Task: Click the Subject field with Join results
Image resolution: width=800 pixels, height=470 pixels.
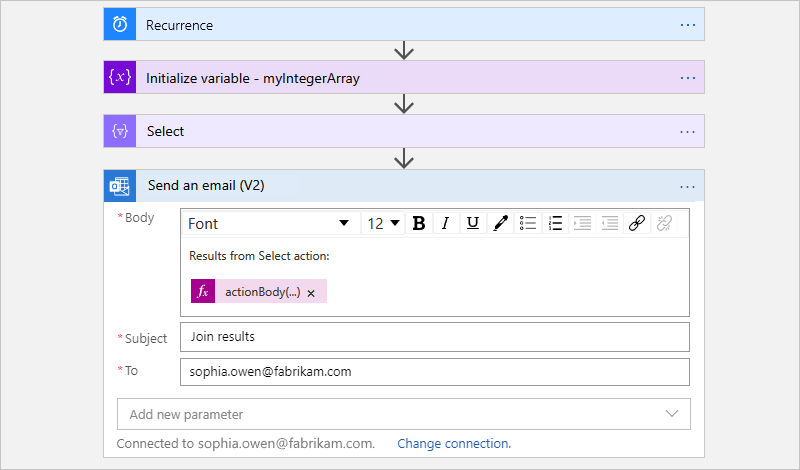Action: tap(435, 337)
